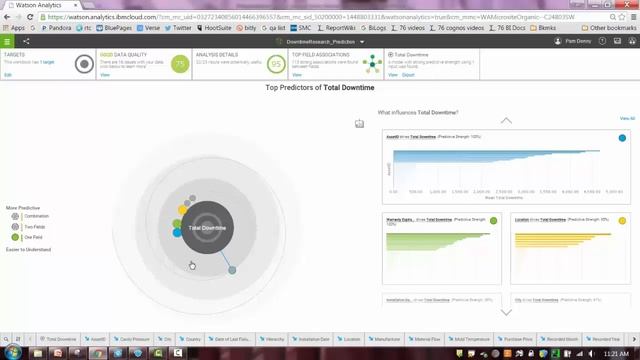Click the browser refresh button
The height and width of the screenshot is (360, 640).
point(30,17)
